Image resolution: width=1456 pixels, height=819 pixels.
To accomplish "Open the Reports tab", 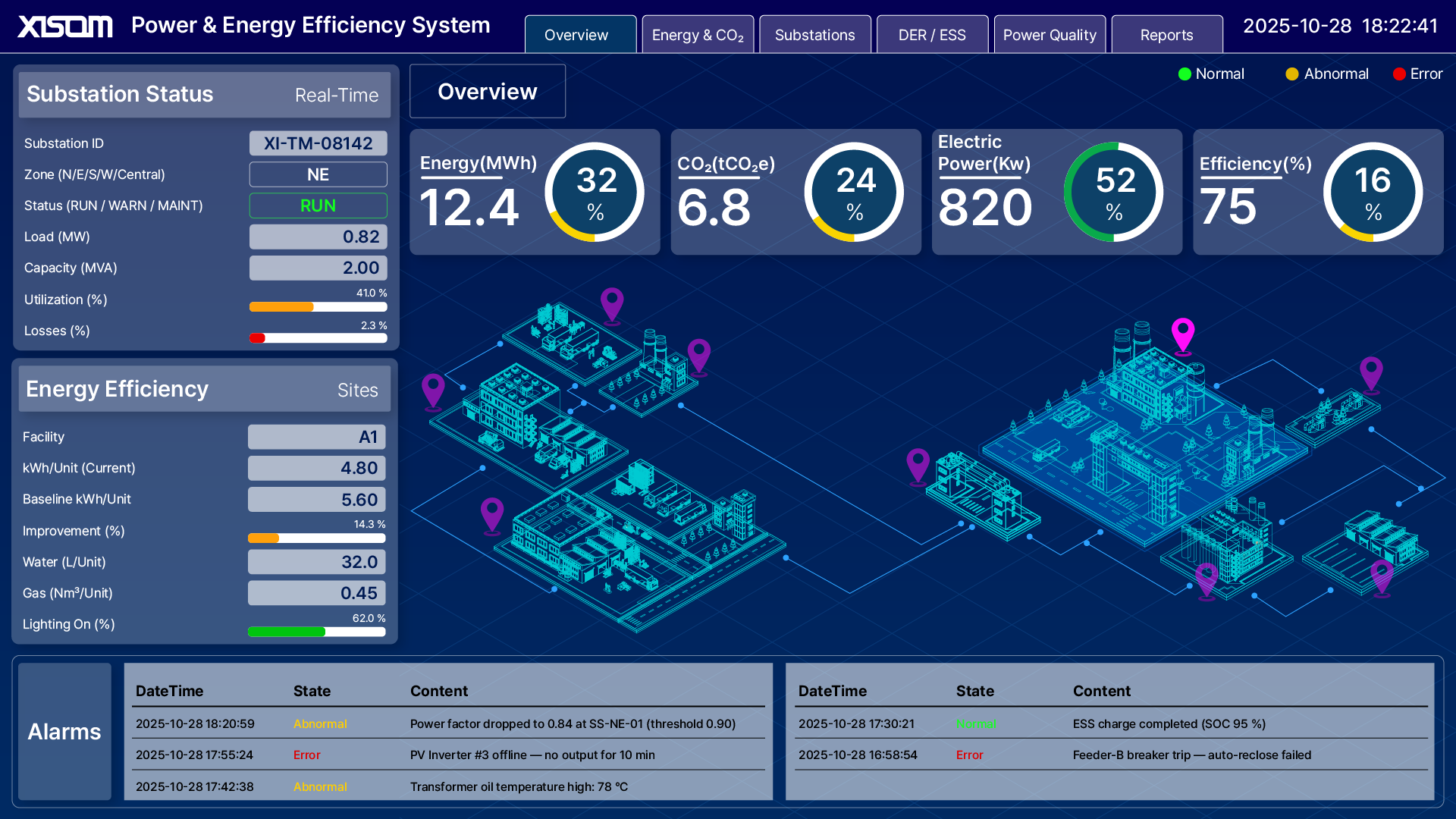I will (x=1166, y=35).
